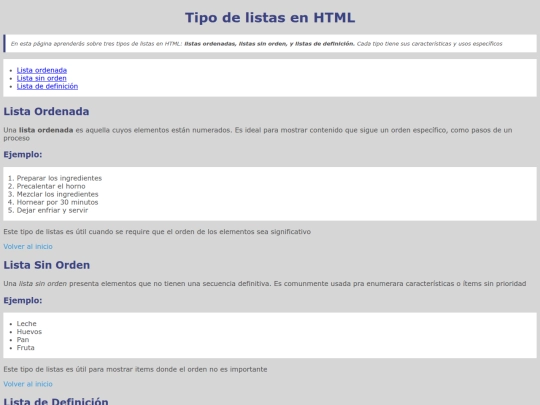Click list item 'Mezclar los ingredientes'
The image size is (540, 405).
pyautogui.click(x=58, y=194)
